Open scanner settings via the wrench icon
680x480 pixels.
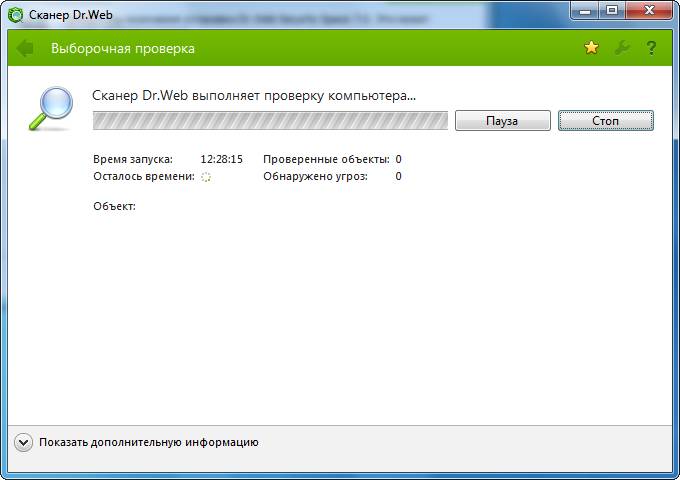pyautogui.click(x=622, y=47)
